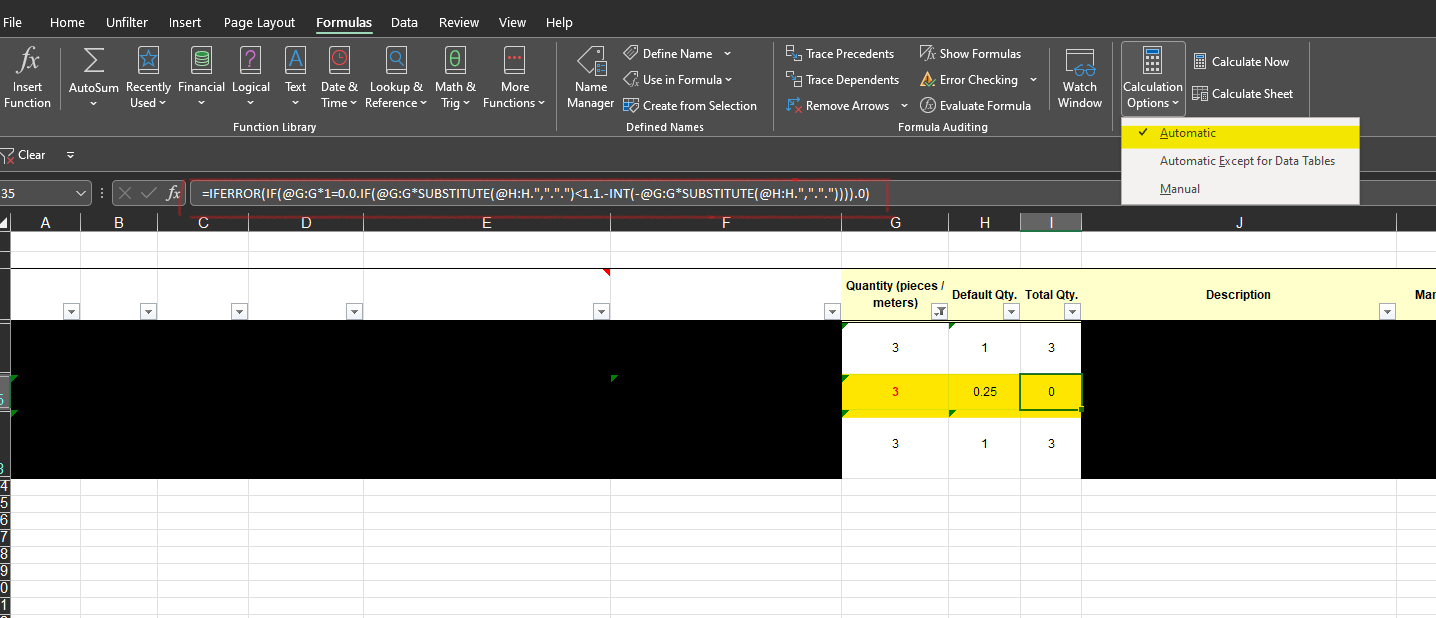The height and width of the screenshot is (618, 1436).
Task: Select red quantity 3 in highlighted row
Action: [895, 392]
